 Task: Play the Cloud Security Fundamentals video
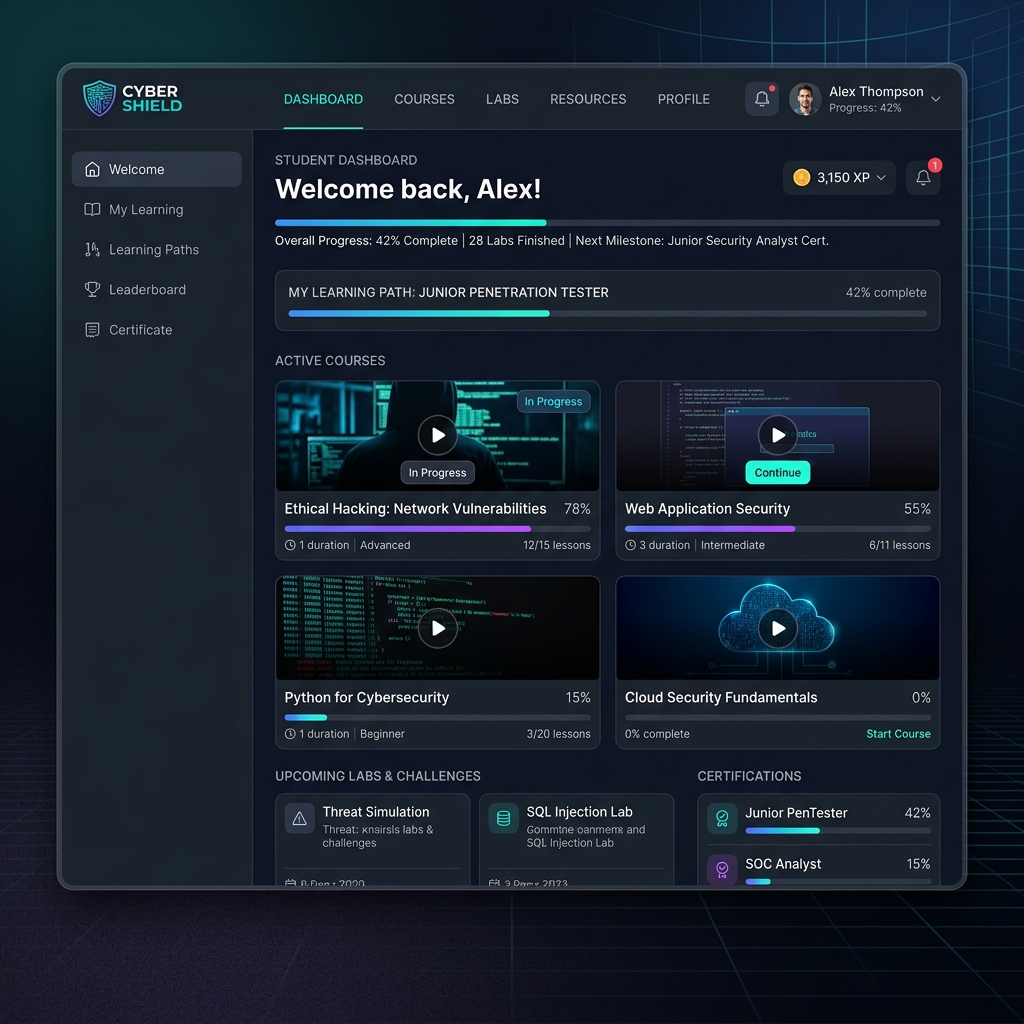[777, 628]
